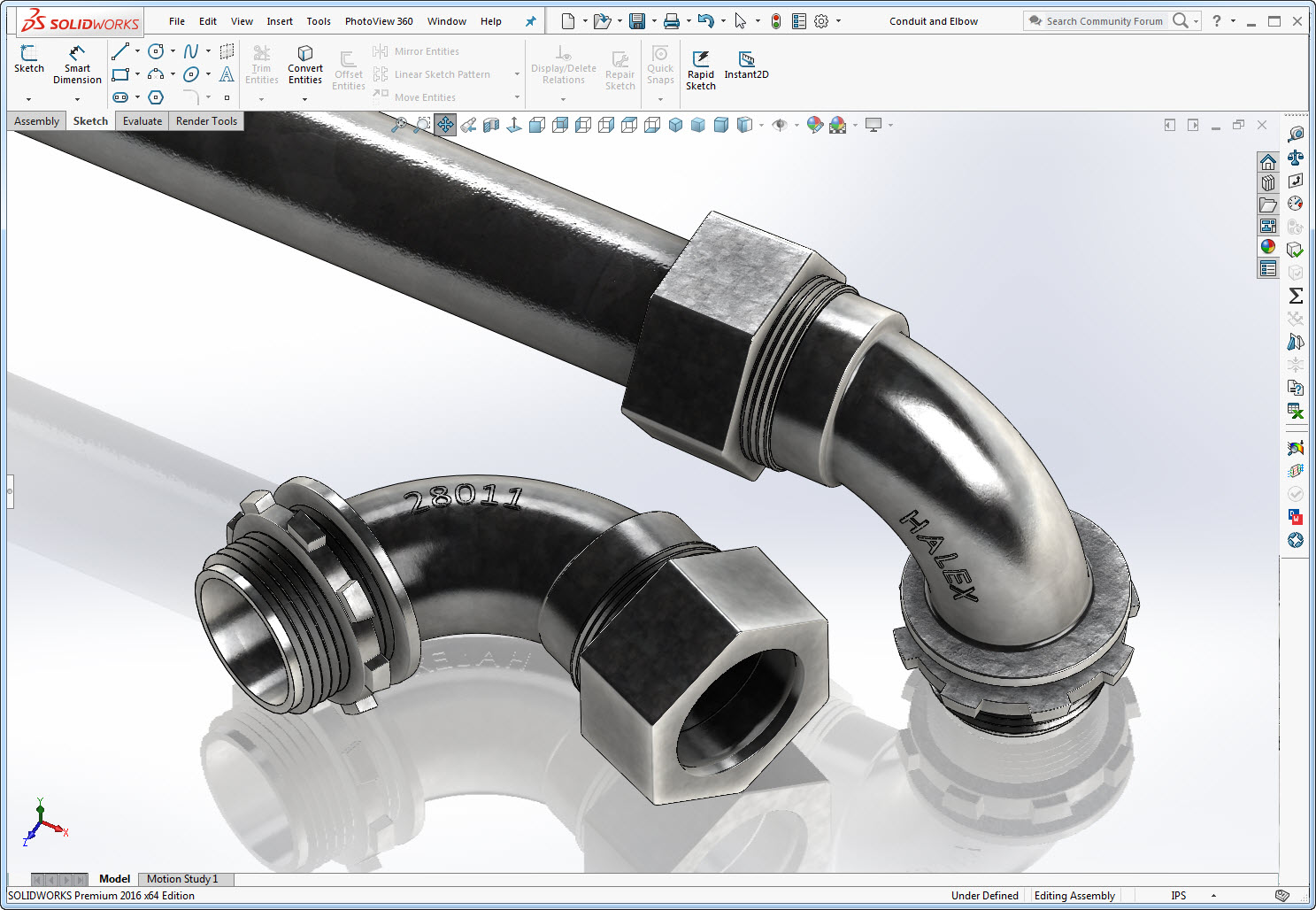Toggle Hide/Show Items eye icon

(780, 125)
